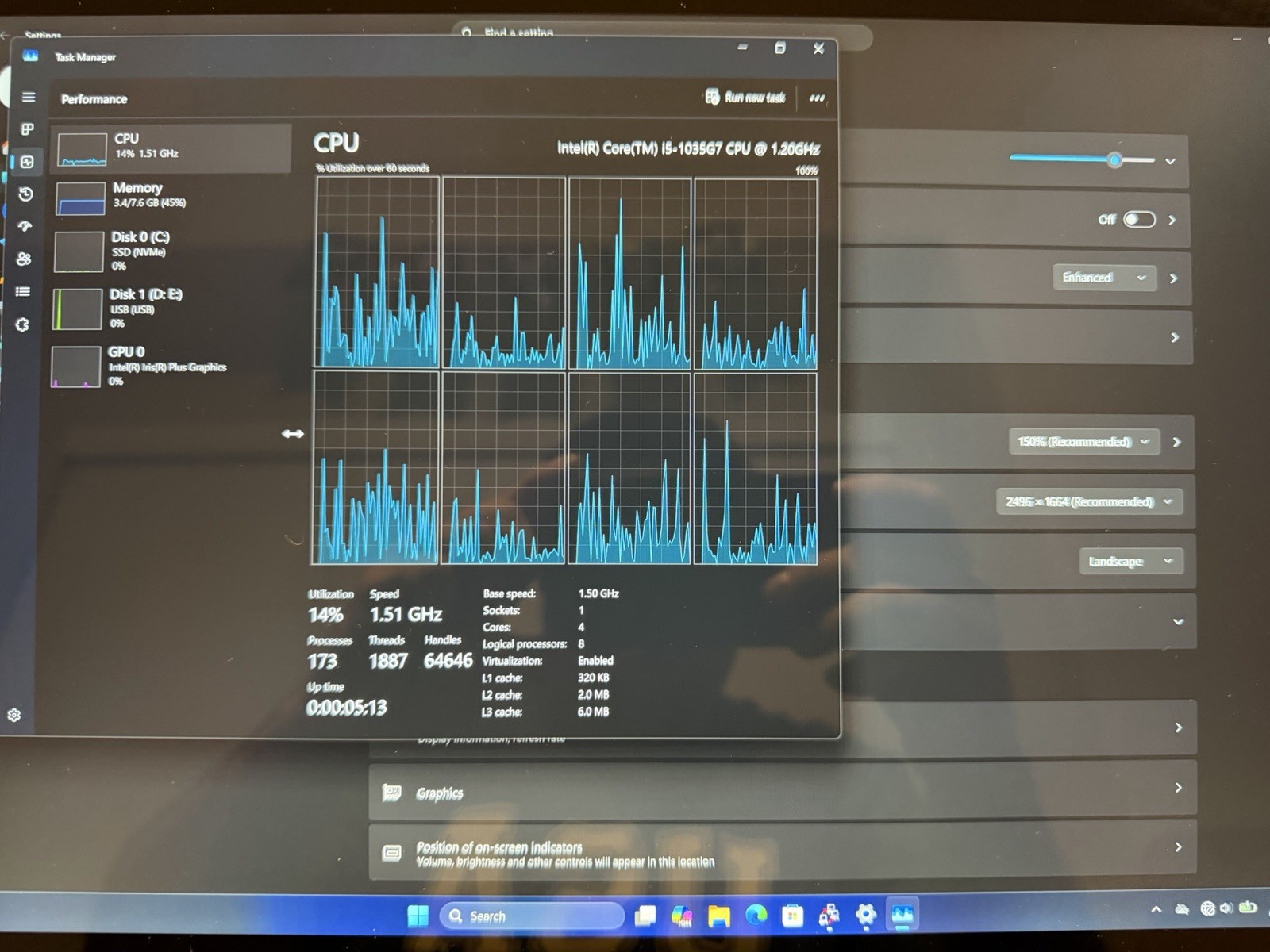Go to the Processes page icon
The width and height of the screenshot is (1270, 952).
pos(27,129)
